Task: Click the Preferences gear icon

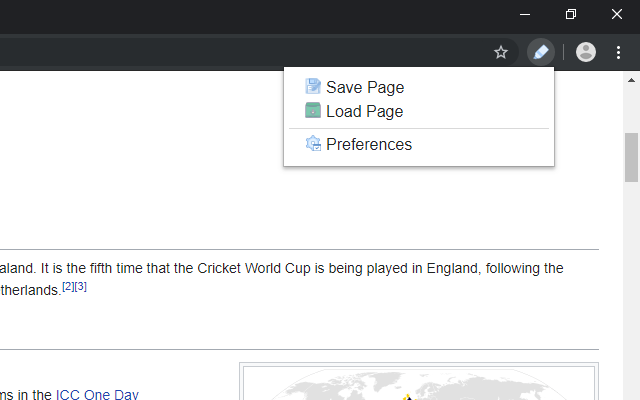Action: [313, 144]
